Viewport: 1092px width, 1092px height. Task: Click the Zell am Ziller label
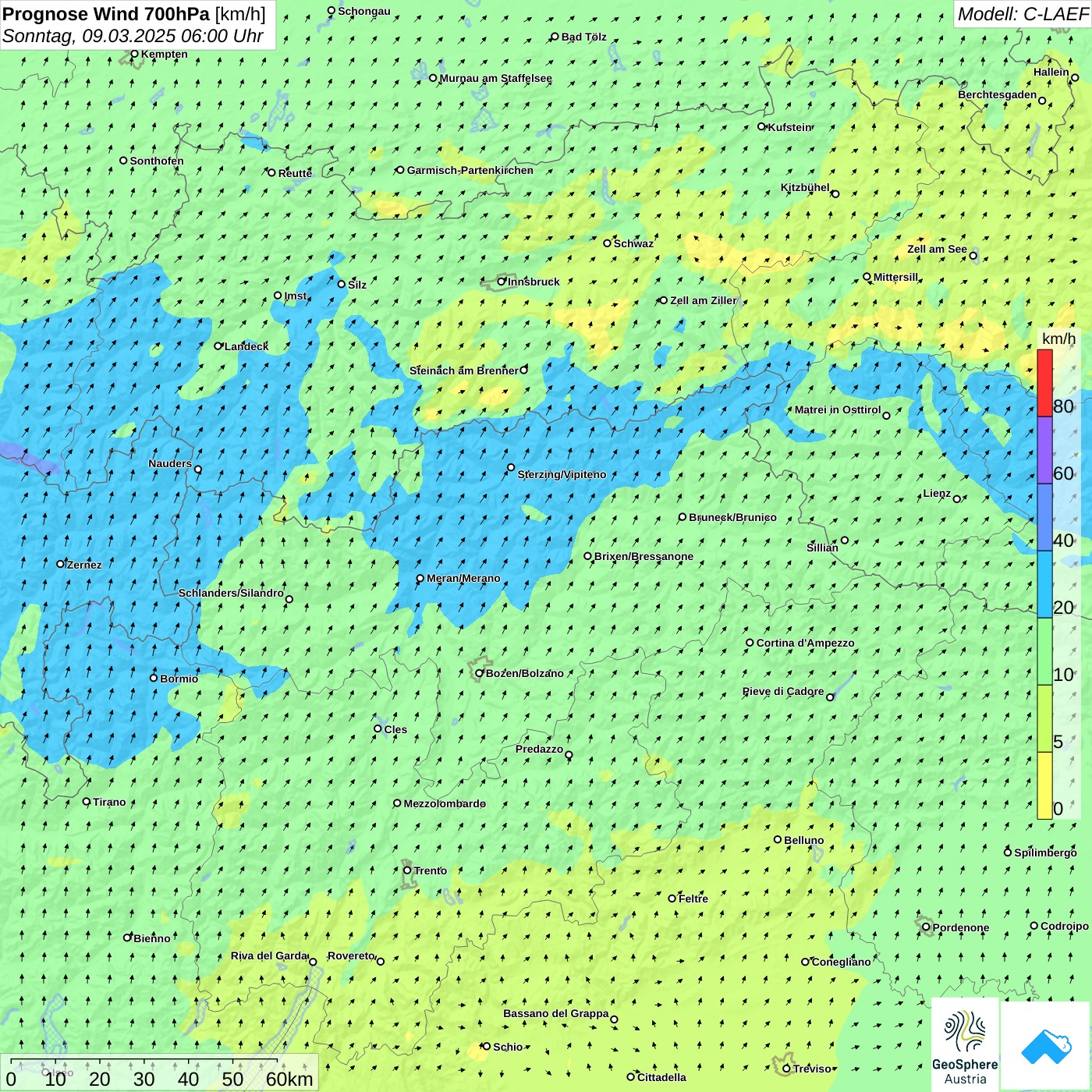[703, 300]
